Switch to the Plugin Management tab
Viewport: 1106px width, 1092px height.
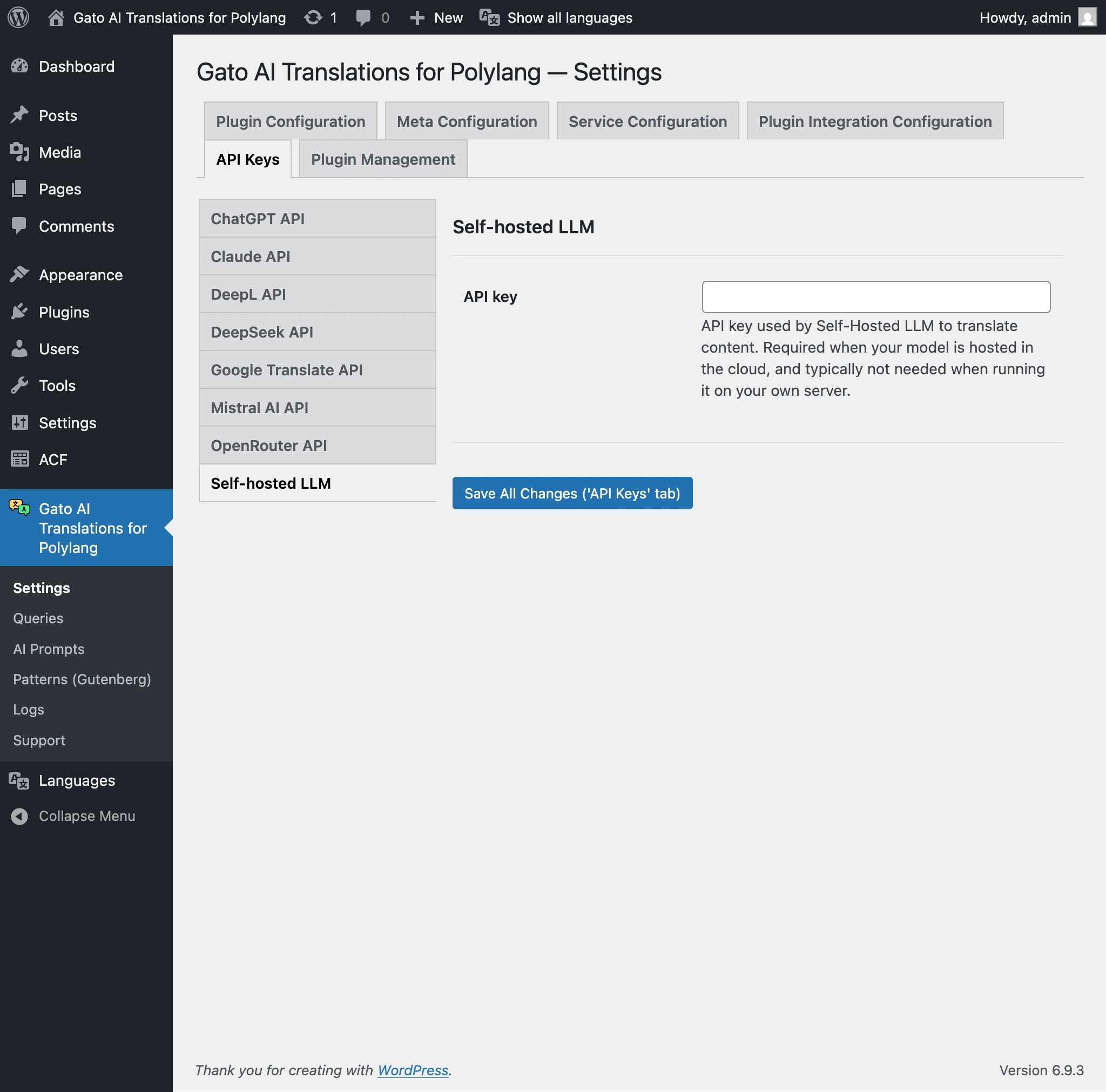pyautogui.click(x=382, y=159)
